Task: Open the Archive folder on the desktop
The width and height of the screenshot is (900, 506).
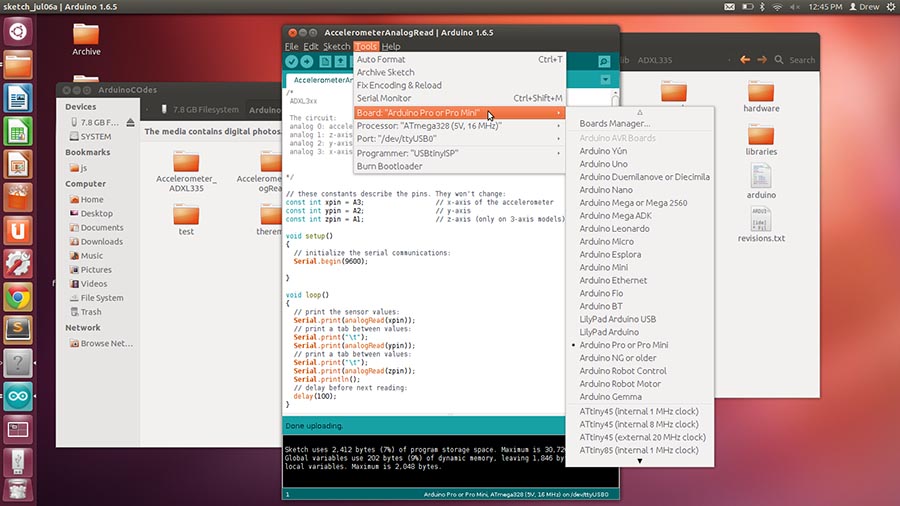Action: 86,39
